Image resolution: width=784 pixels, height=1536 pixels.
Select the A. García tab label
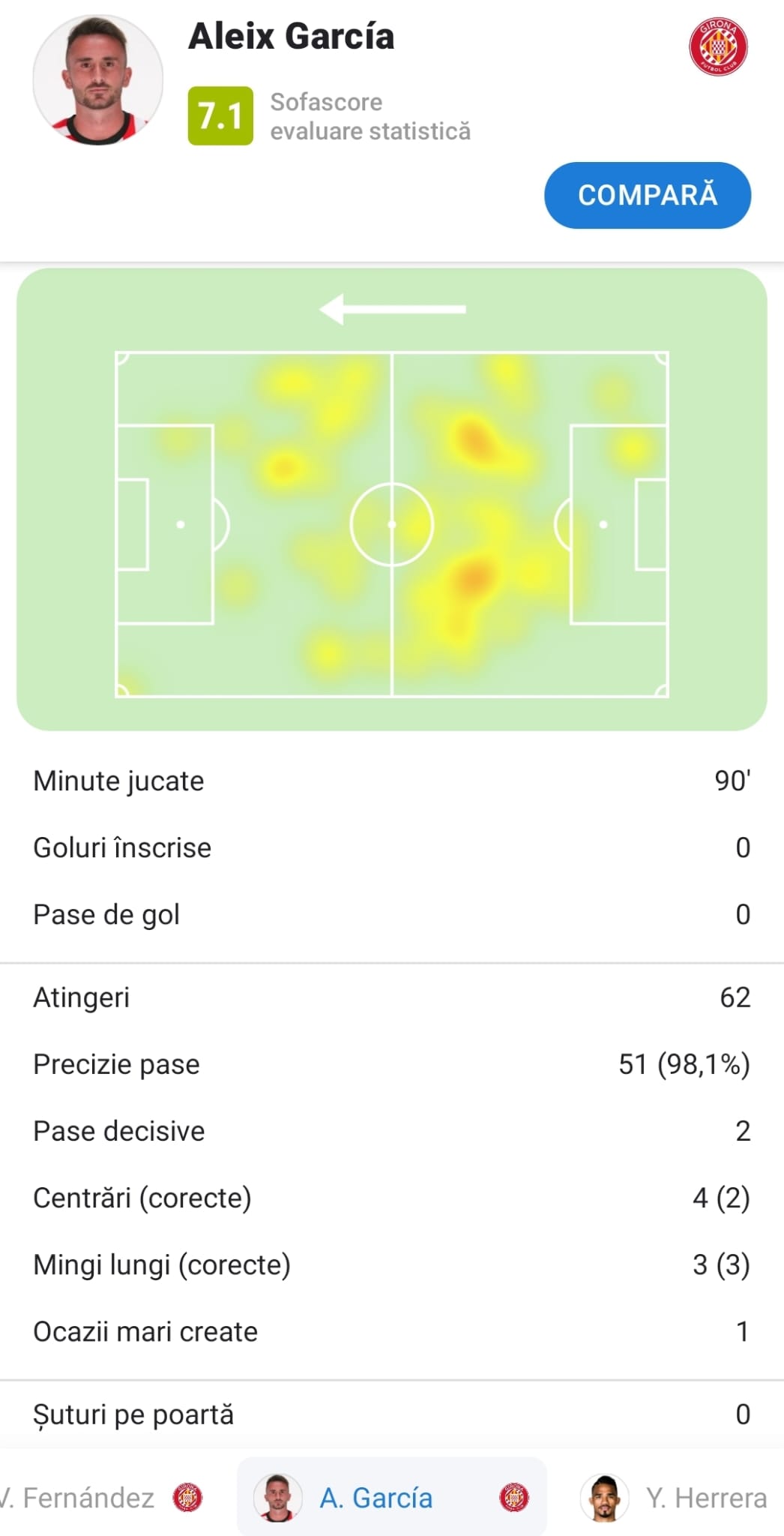tap(376, 1498)
